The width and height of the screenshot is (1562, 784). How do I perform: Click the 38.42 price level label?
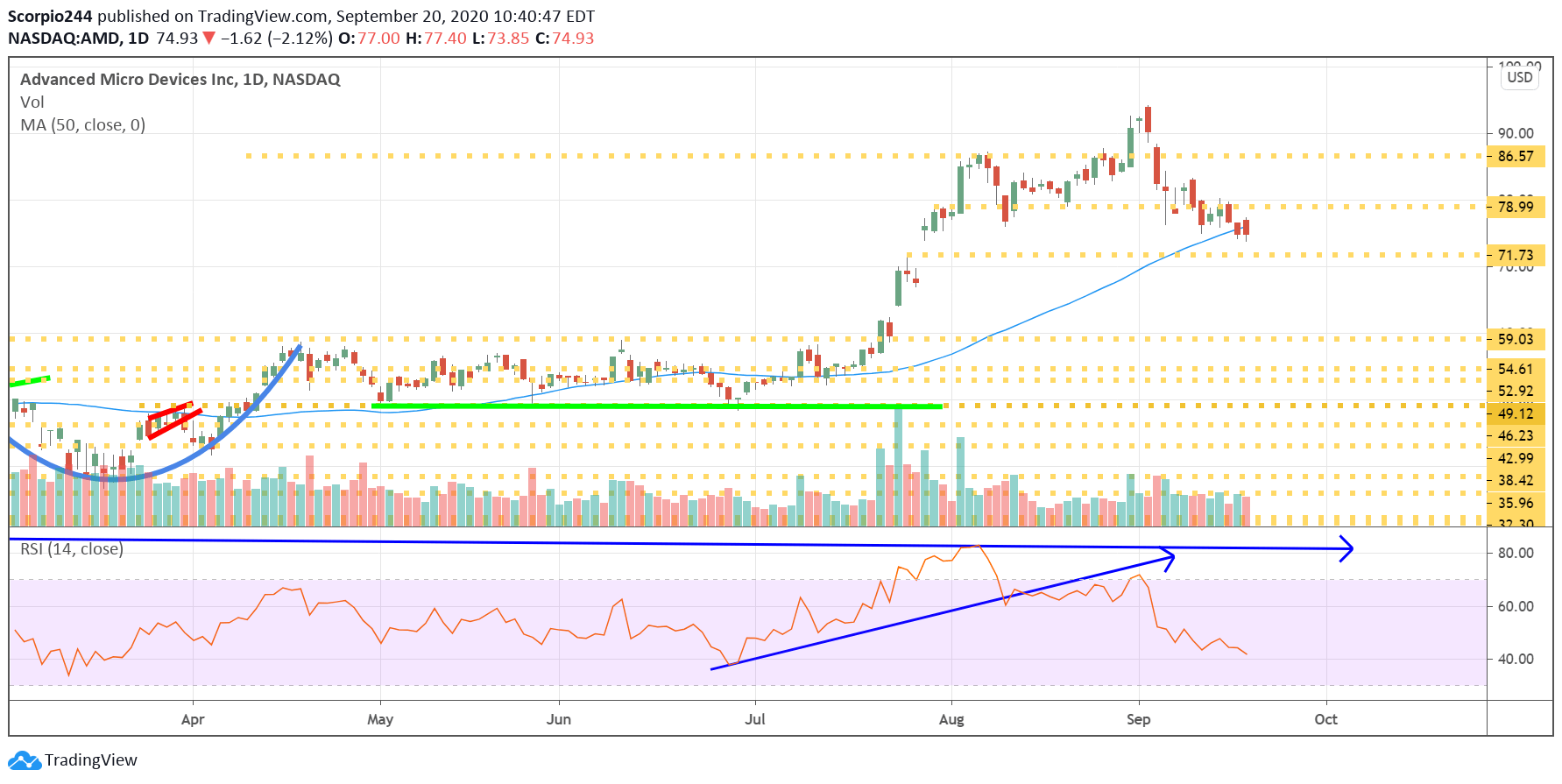[x=1516, y=480]
